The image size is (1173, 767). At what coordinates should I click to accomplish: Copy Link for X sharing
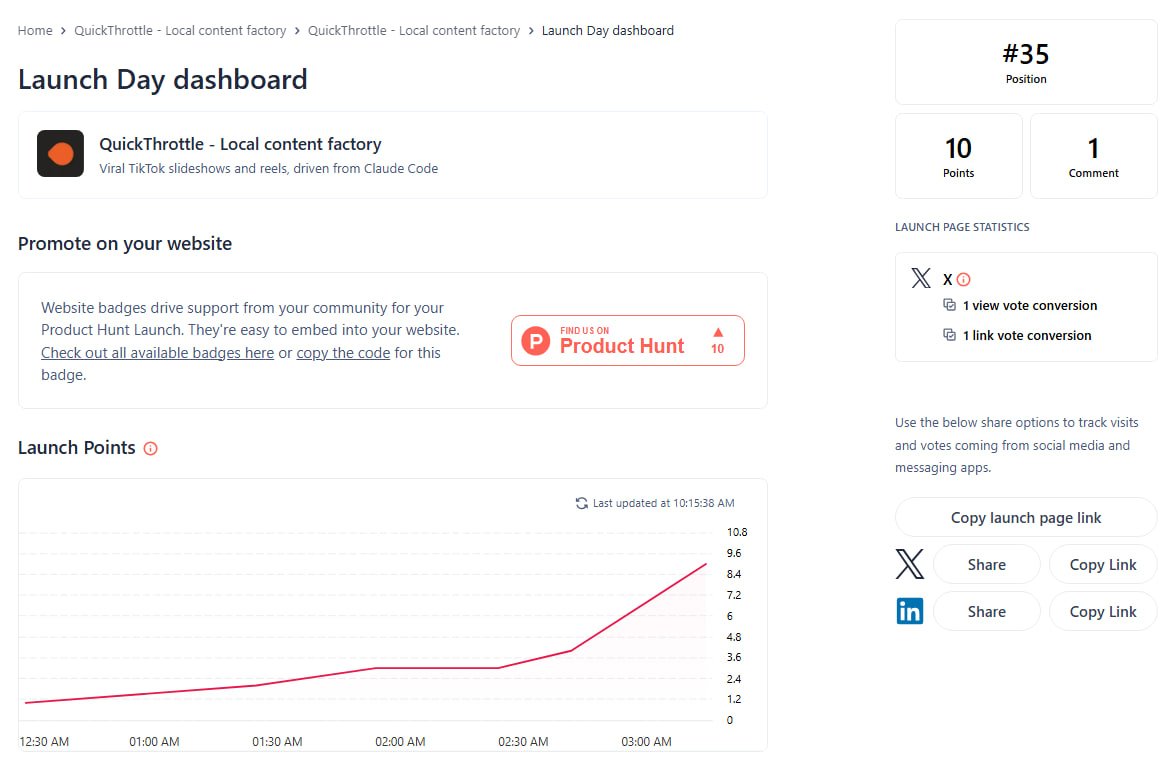(1103, 564)
